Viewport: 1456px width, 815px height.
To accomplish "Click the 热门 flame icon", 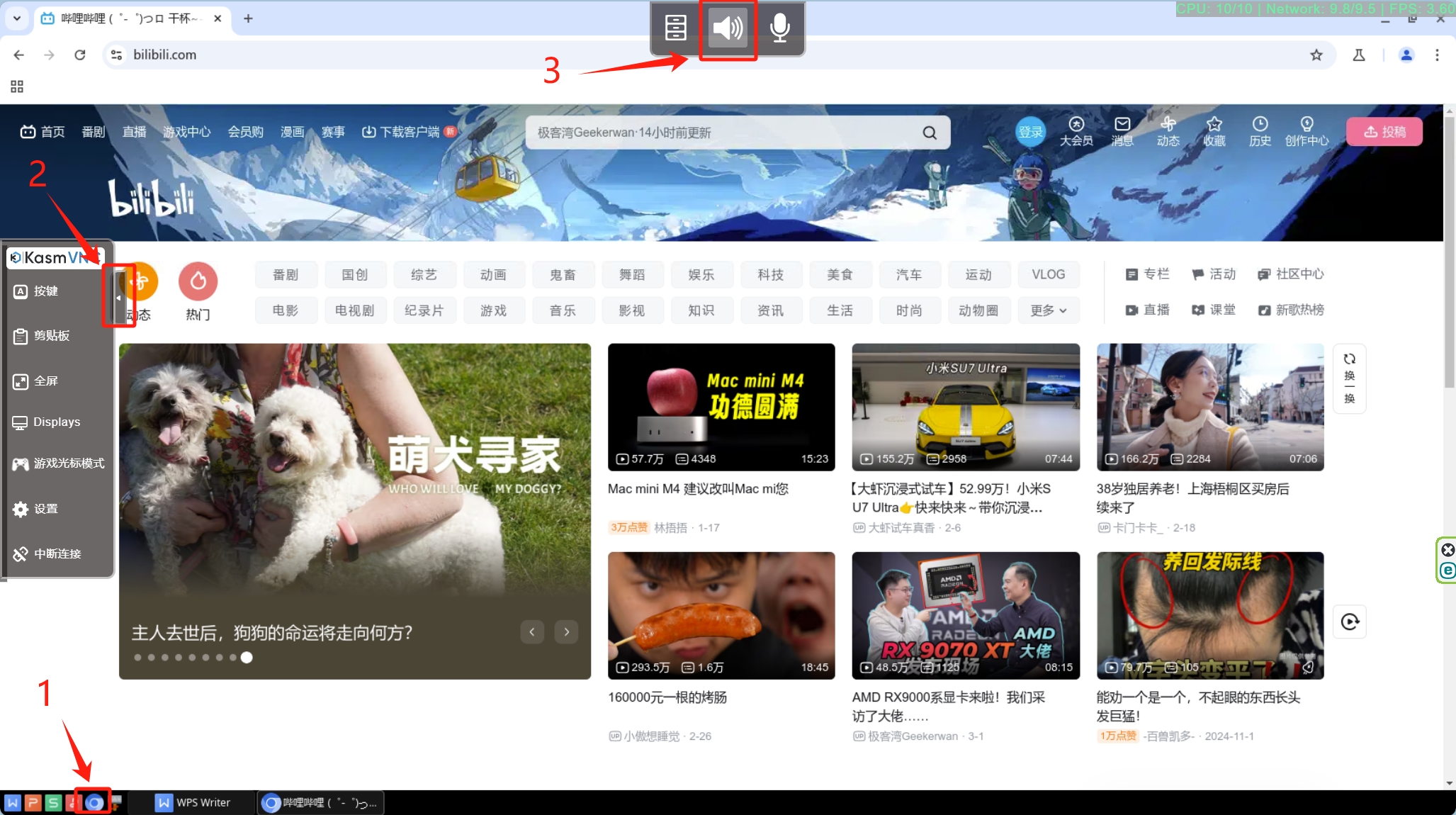I will (198, 281).
